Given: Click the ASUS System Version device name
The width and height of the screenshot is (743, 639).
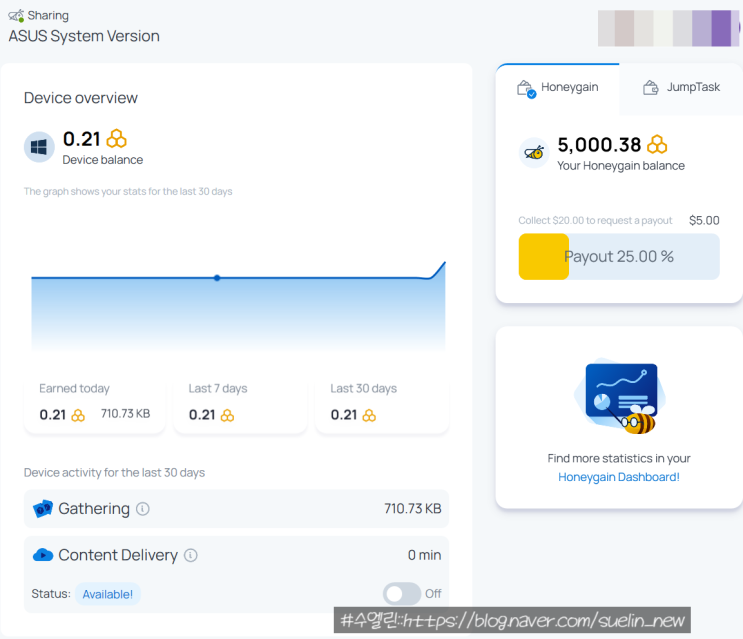Looking at the screenshot, I should [84, 36].
